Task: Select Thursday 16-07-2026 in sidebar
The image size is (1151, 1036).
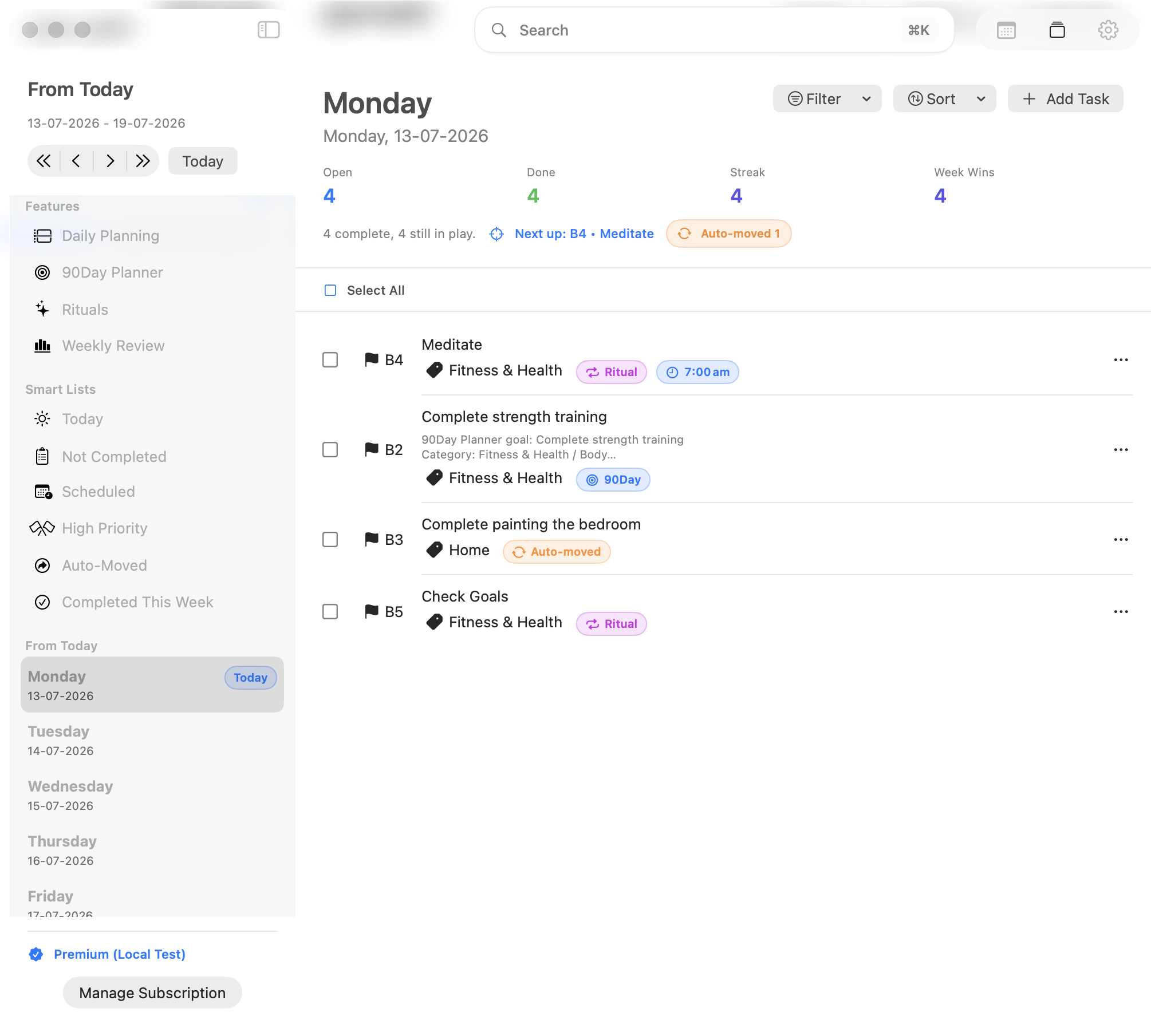Action: tap(152, 850)
